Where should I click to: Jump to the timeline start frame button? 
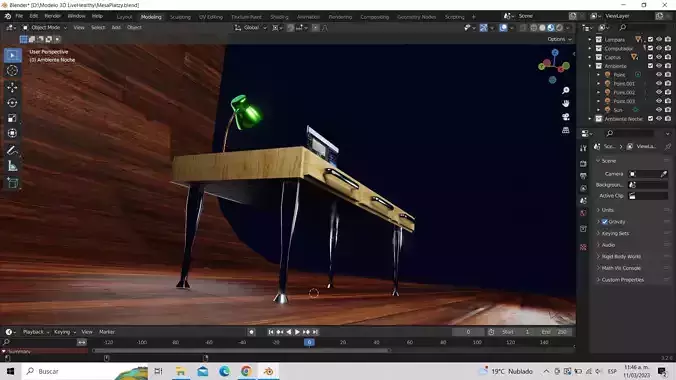(271, 332)
